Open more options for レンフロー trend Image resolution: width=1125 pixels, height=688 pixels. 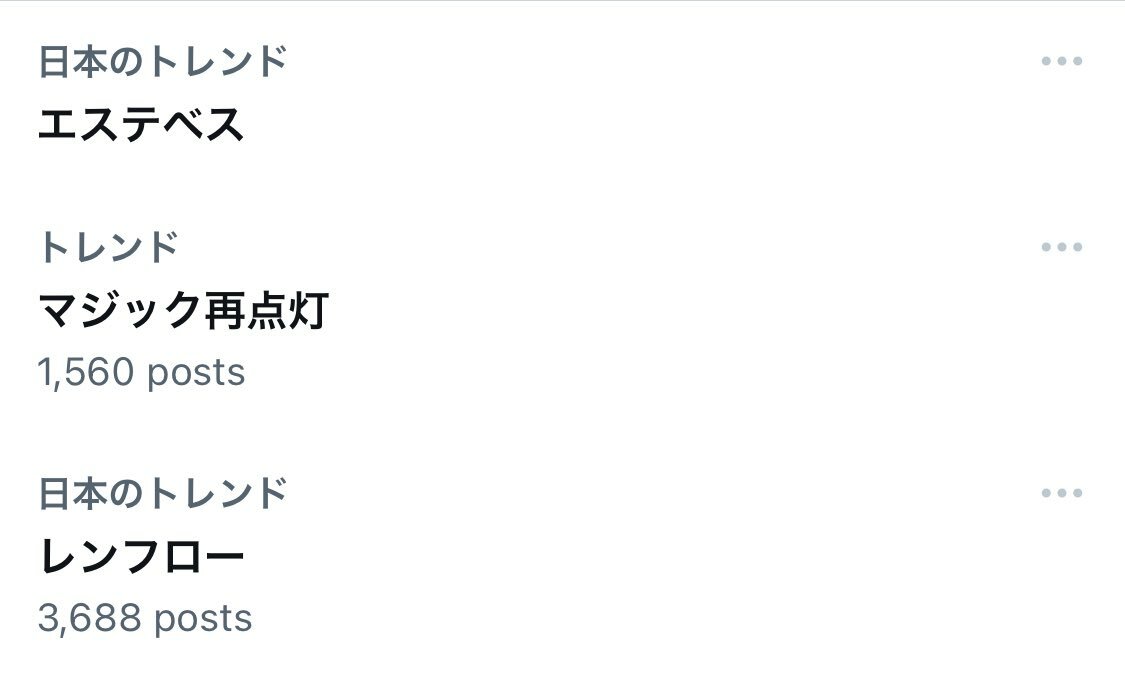[1061, 493]
